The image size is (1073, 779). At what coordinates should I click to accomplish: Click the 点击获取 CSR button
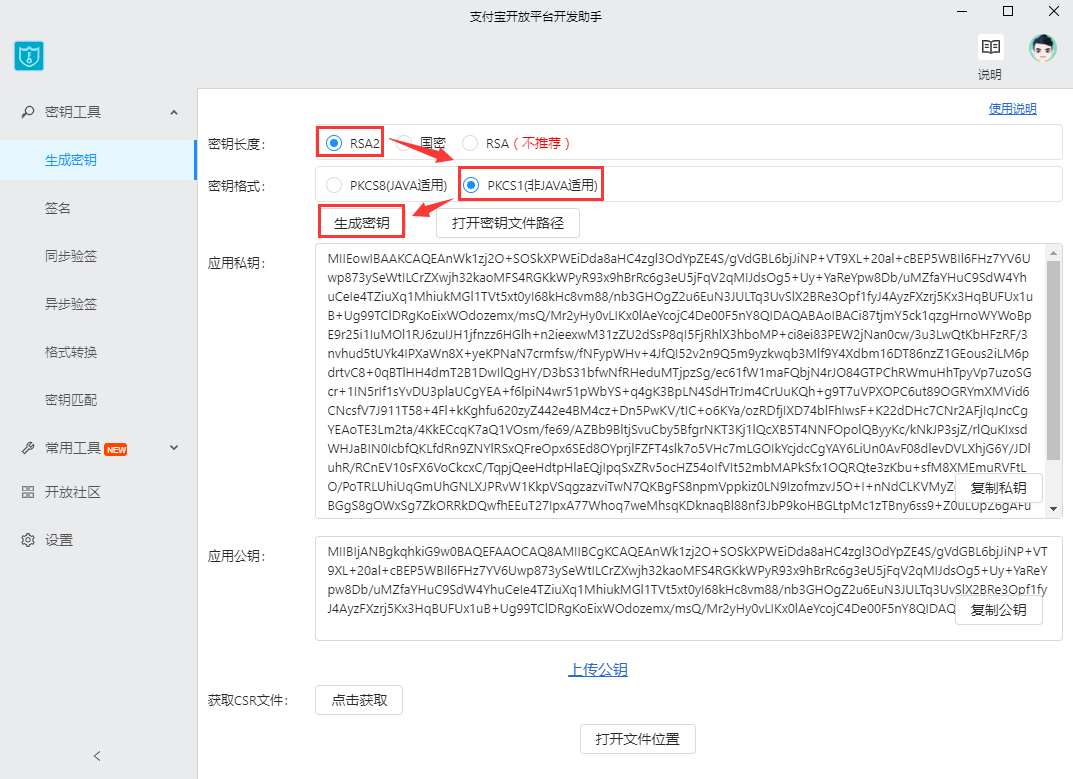(x=359, y=700)
